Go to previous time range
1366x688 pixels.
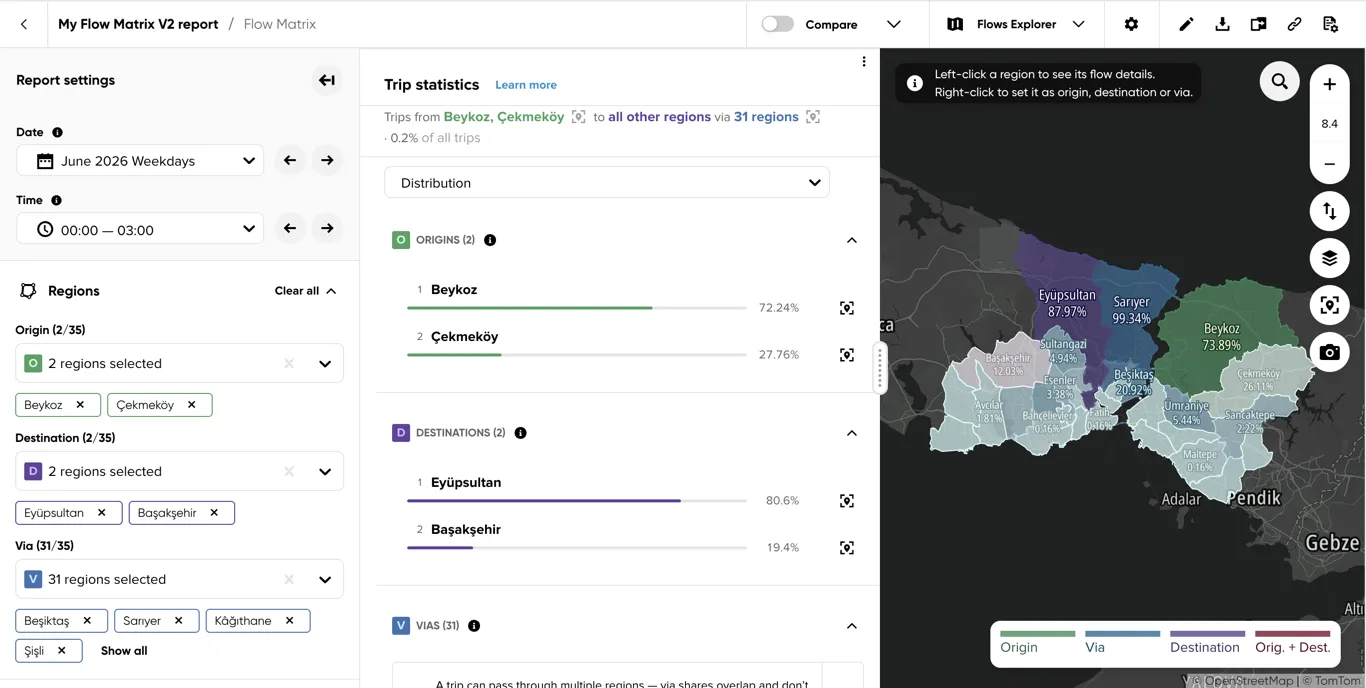(290, 228)
